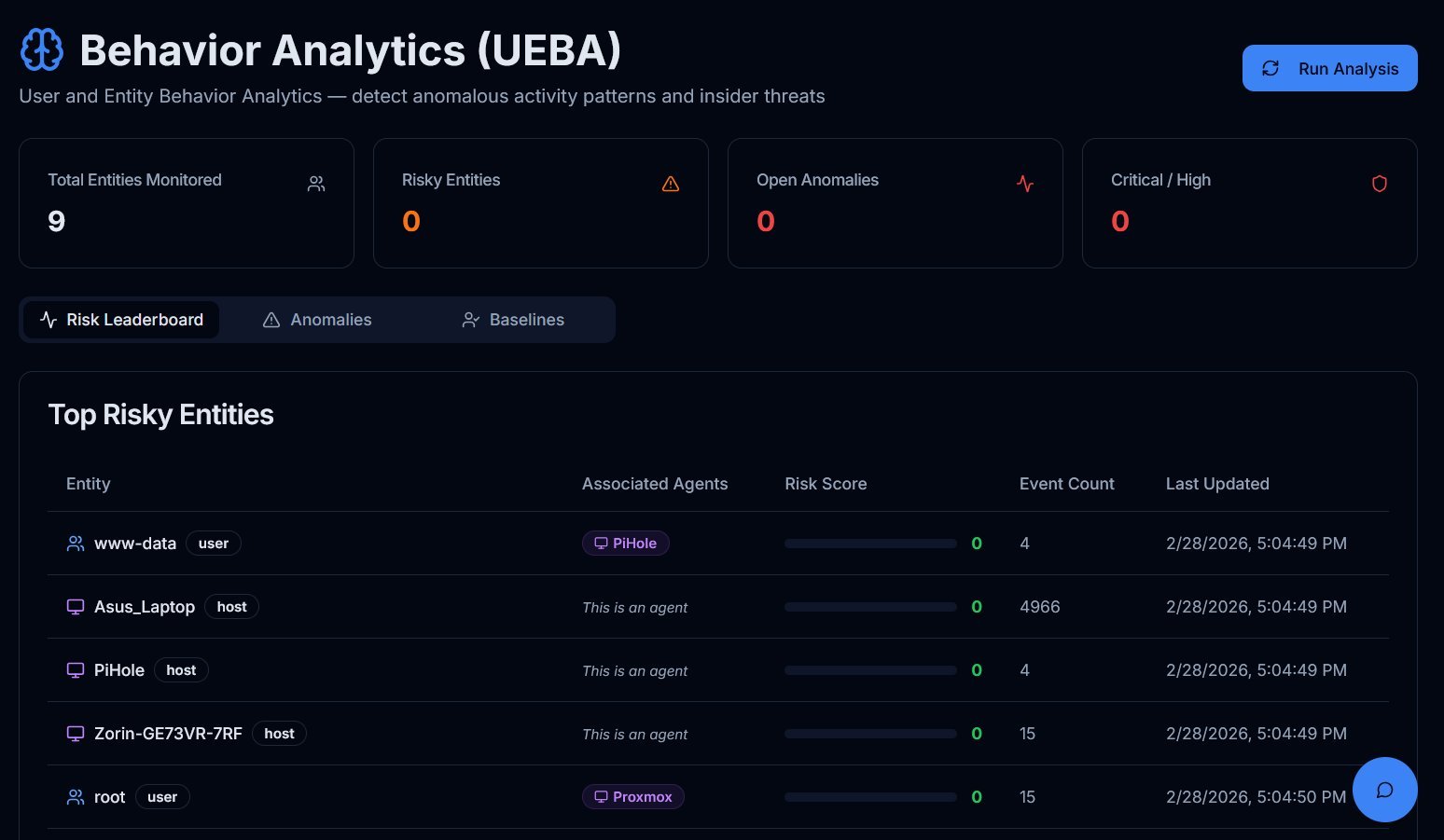Viewport: 1444px width, 840px height.
Task: Click the refresh icon inside Run Analysis button
Action: click(1270, 67)
